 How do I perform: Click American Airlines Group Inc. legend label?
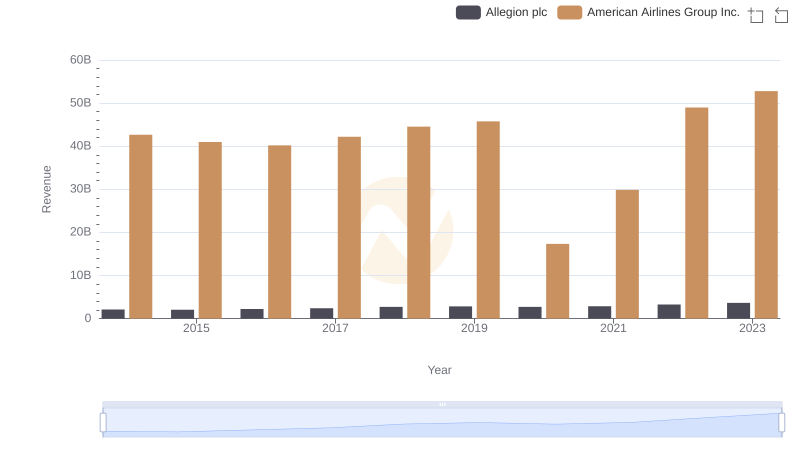[663, 12]
